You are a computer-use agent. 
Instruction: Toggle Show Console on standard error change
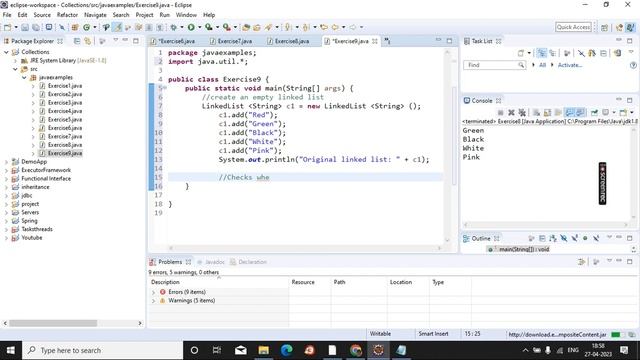[580, 112]
